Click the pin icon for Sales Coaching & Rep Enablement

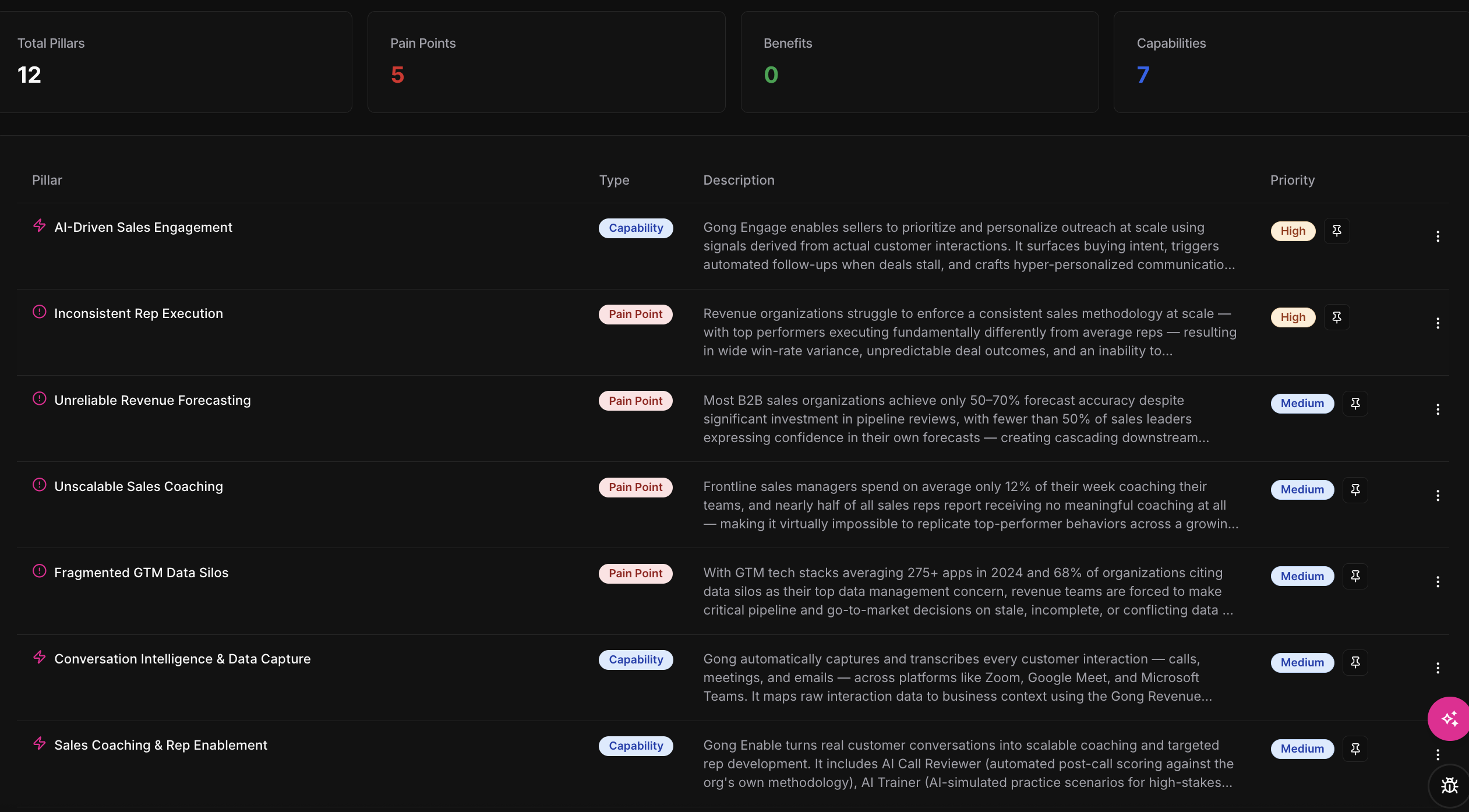[x=1355, y=749]
